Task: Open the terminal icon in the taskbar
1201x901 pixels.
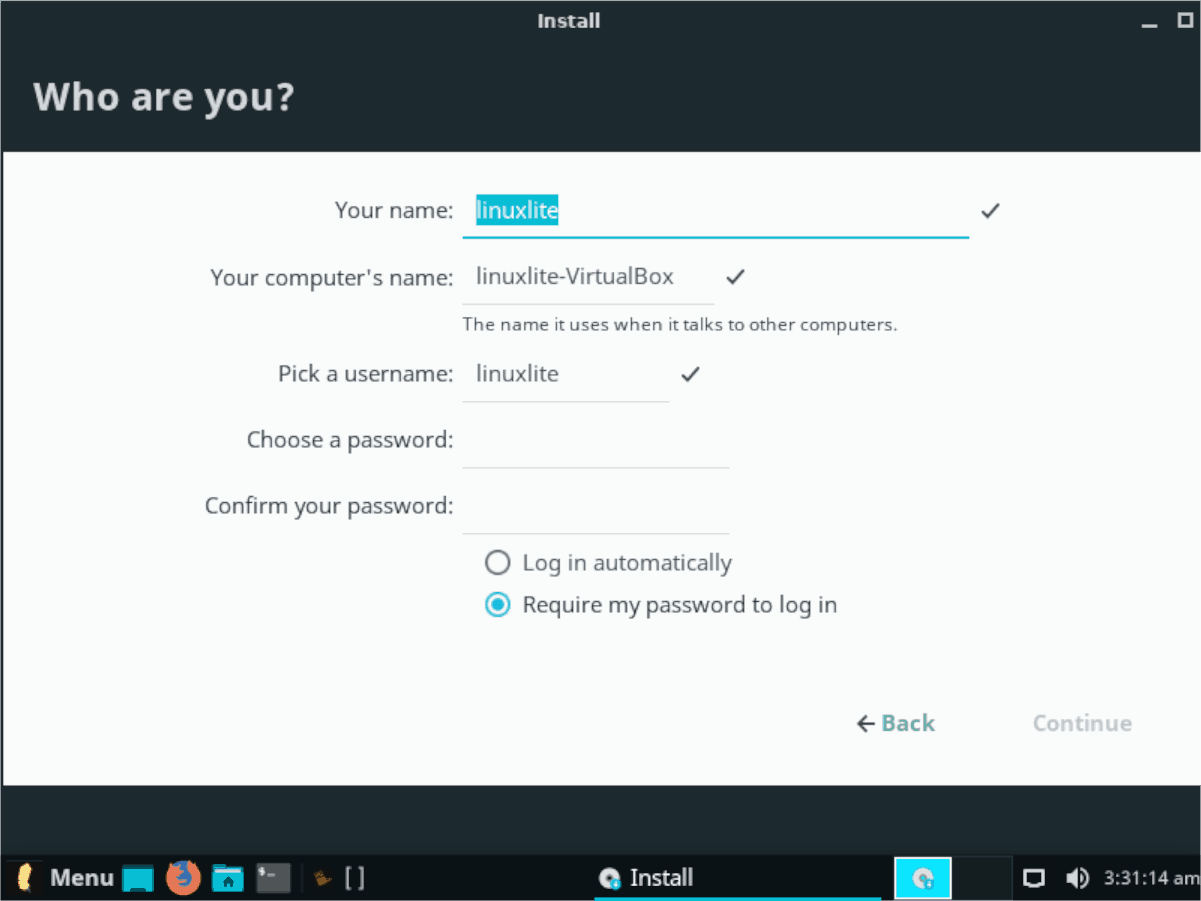Action: click(x=273, y=878)
